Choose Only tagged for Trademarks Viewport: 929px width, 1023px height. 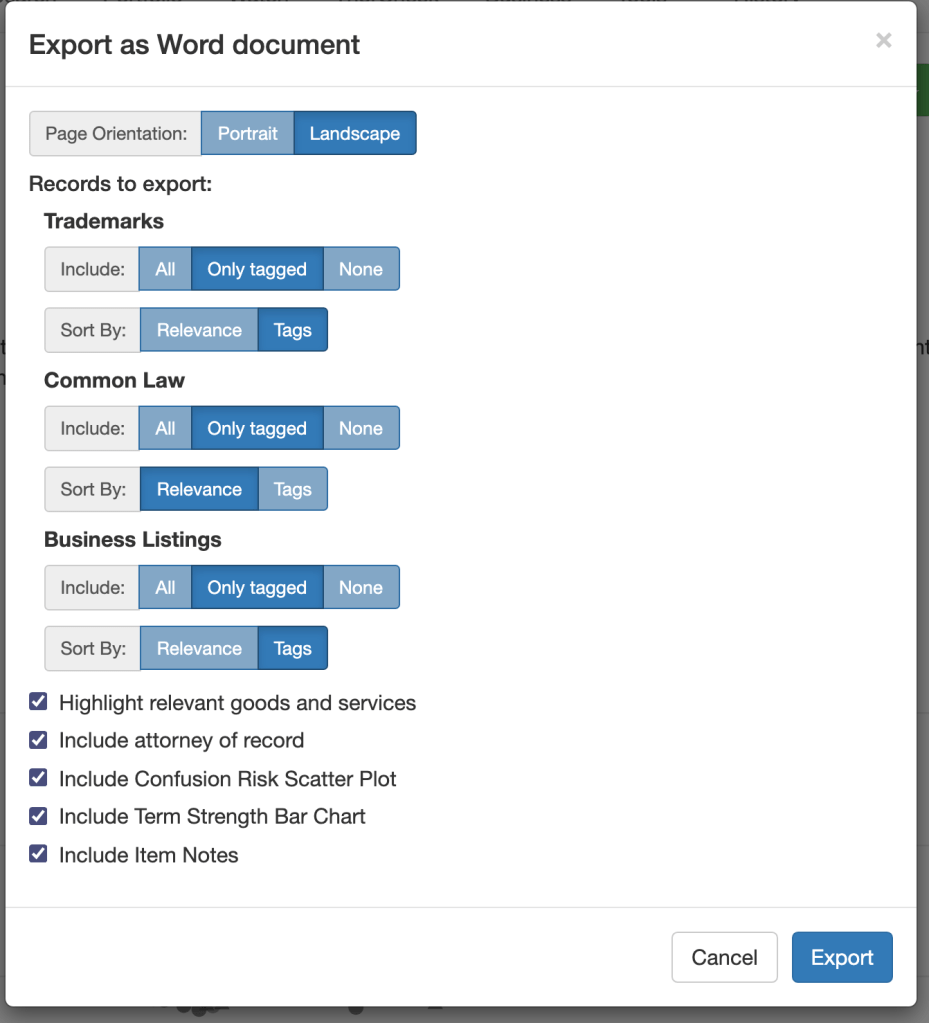pyautogui.click(x=256, y=269)
